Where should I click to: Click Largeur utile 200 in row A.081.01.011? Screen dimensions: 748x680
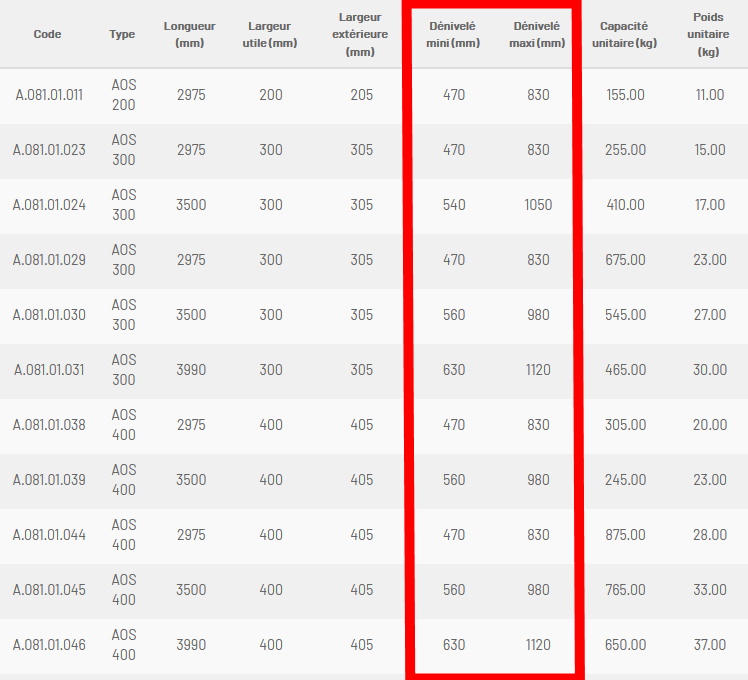pos(271,95)
